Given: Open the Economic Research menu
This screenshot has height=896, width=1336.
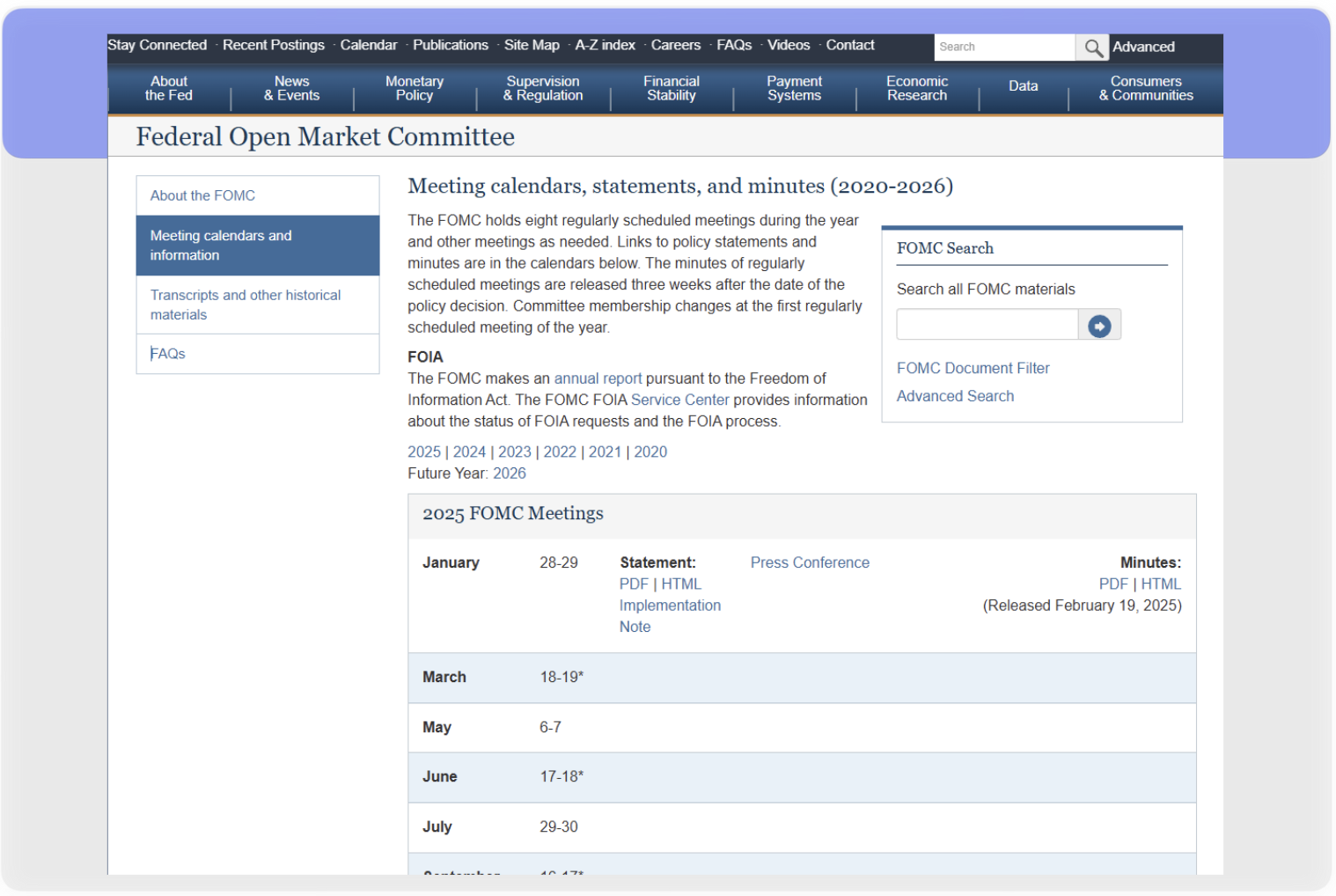Looking at the screenshot, I should point(917,88).
